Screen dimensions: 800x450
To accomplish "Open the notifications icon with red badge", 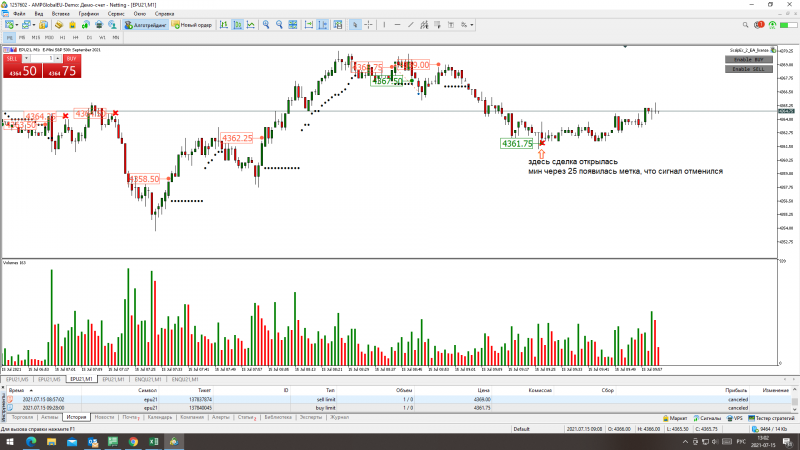I will (759, 24).
